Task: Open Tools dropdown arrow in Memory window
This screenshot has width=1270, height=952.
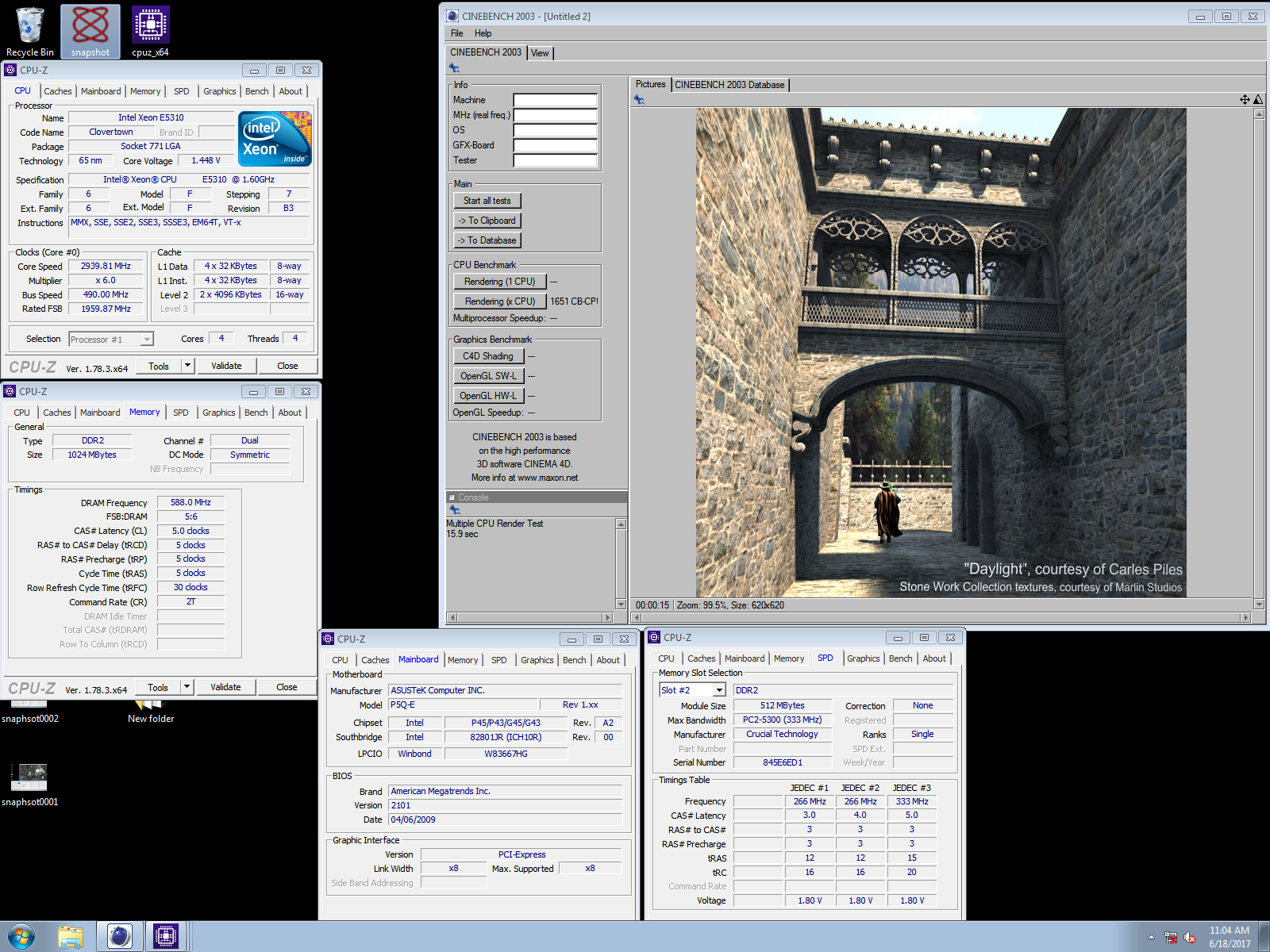Action: coord(187,687)
